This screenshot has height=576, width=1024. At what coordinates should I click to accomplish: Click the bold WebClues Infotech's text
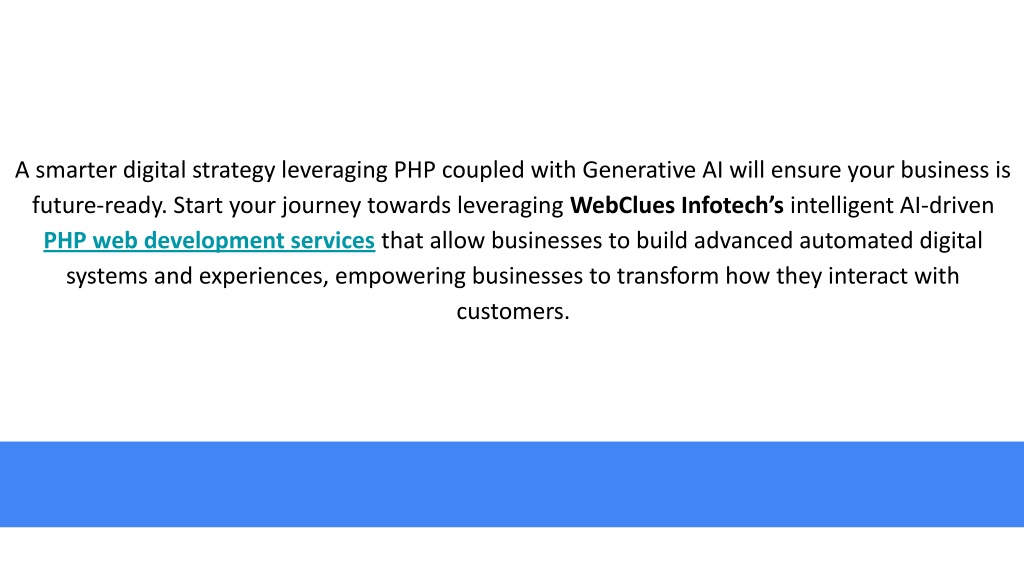(677, 205)
